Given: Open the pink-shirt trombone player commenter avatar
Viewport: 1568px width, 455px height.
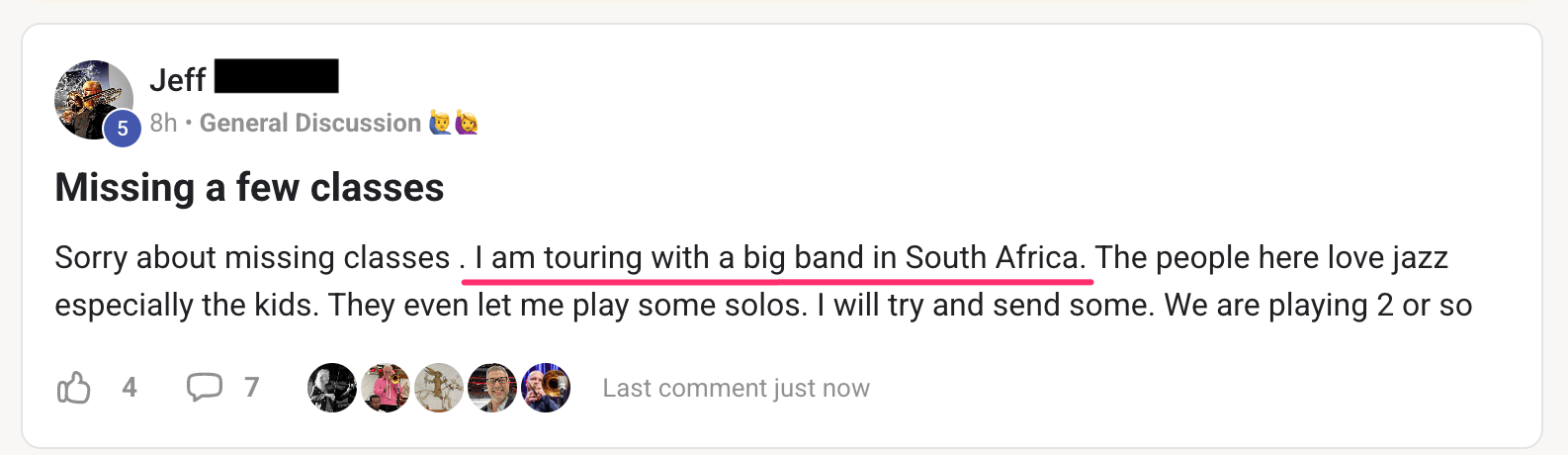Looking at the screenshot, I should coord(386,388).
